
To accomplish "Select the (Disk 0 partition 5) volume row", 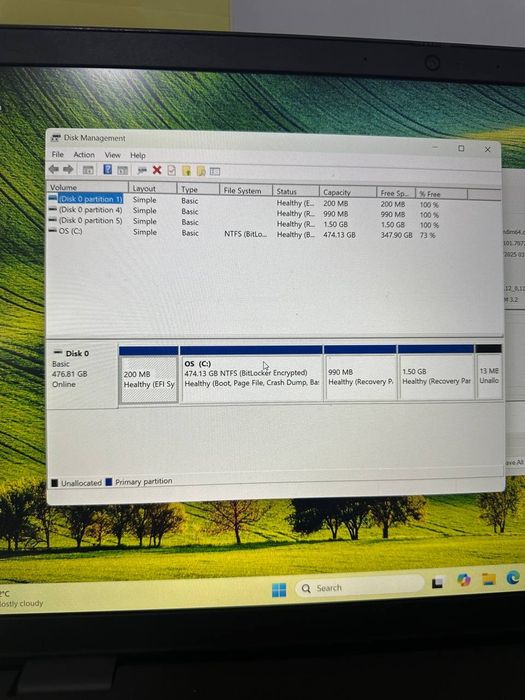I will (x=90, y=220).
